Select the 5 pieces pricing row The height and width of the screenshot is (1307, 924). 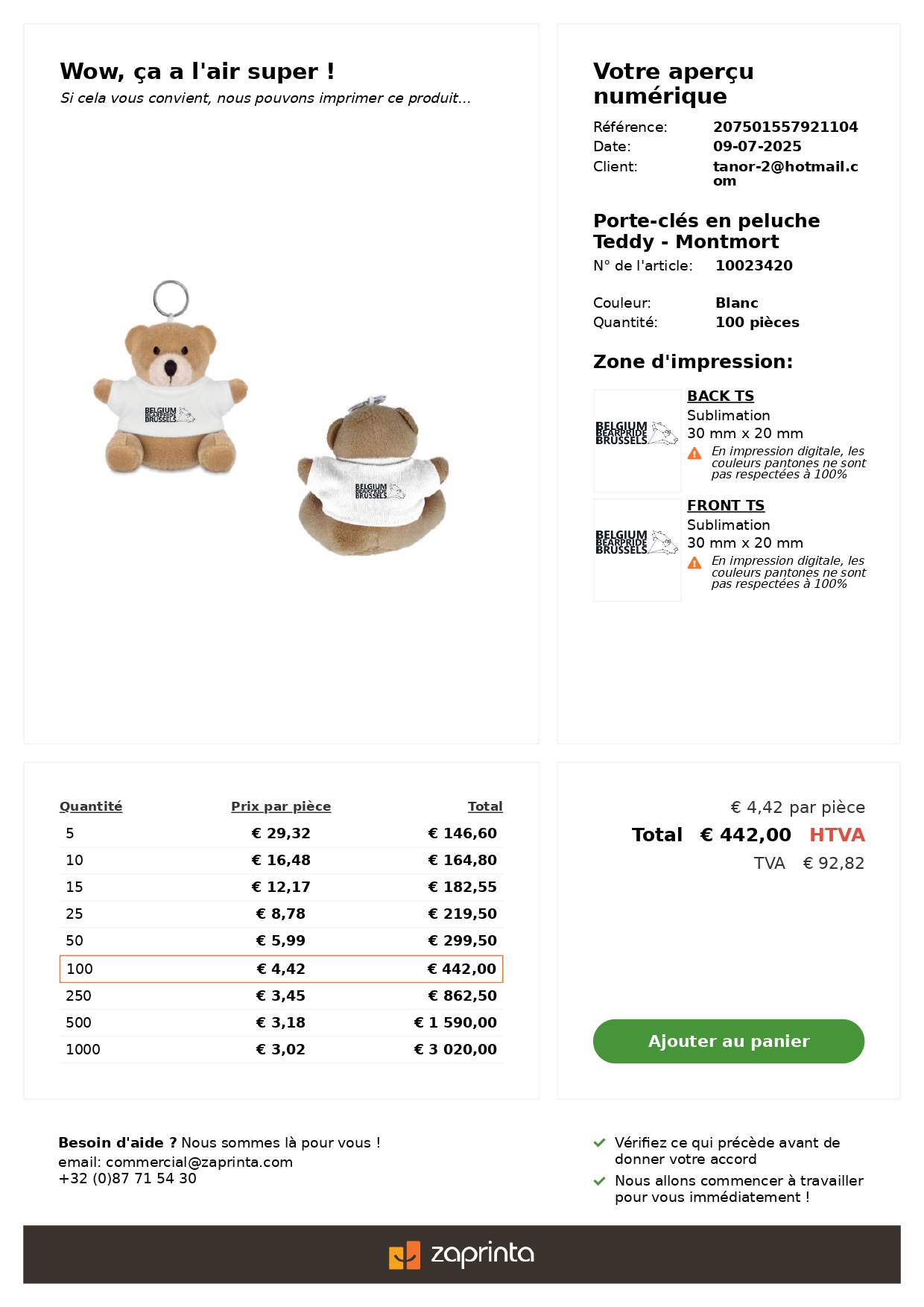[x=281, y=833]
